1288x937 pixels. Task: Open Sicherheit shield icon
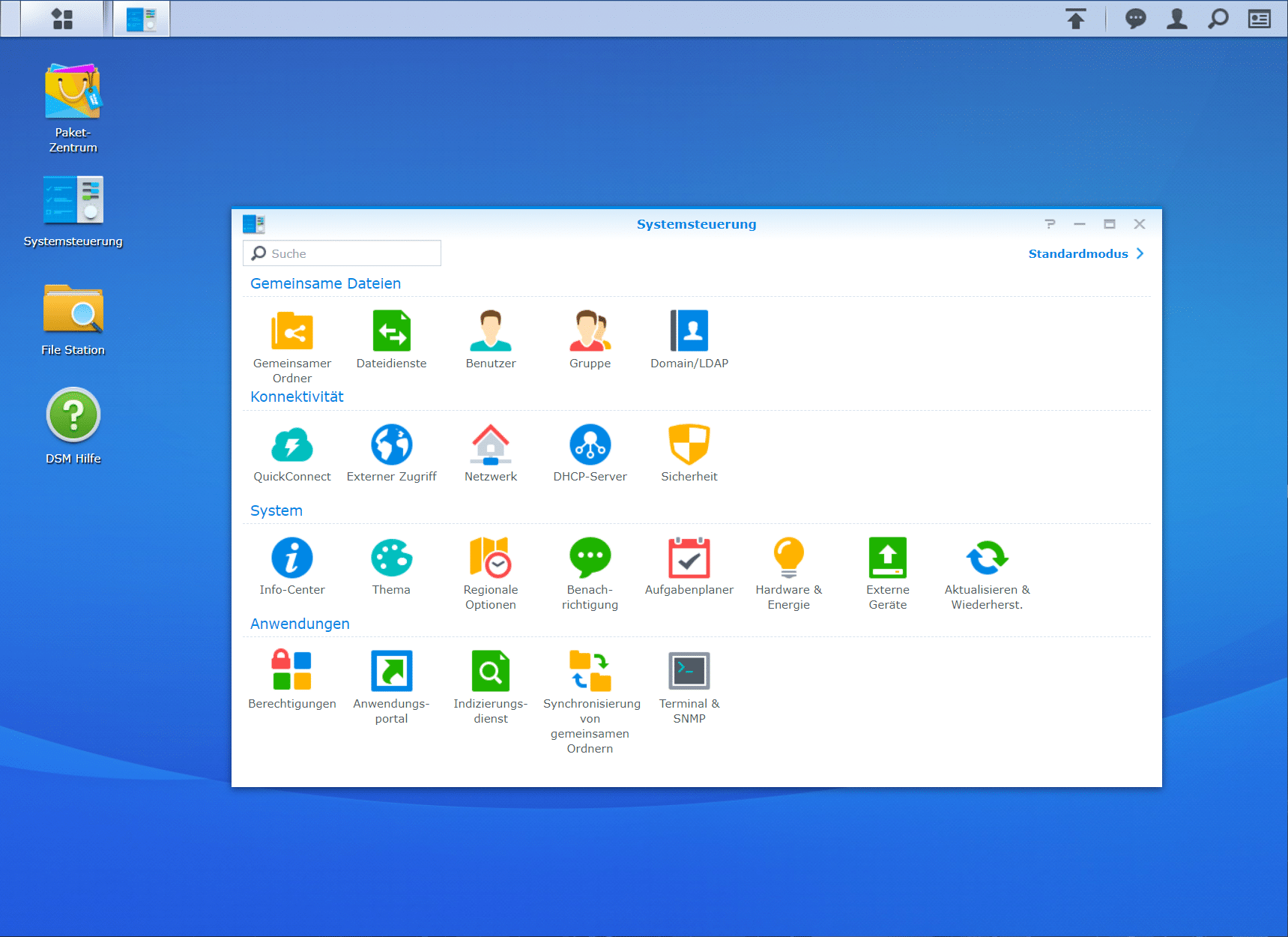point(689,445)
